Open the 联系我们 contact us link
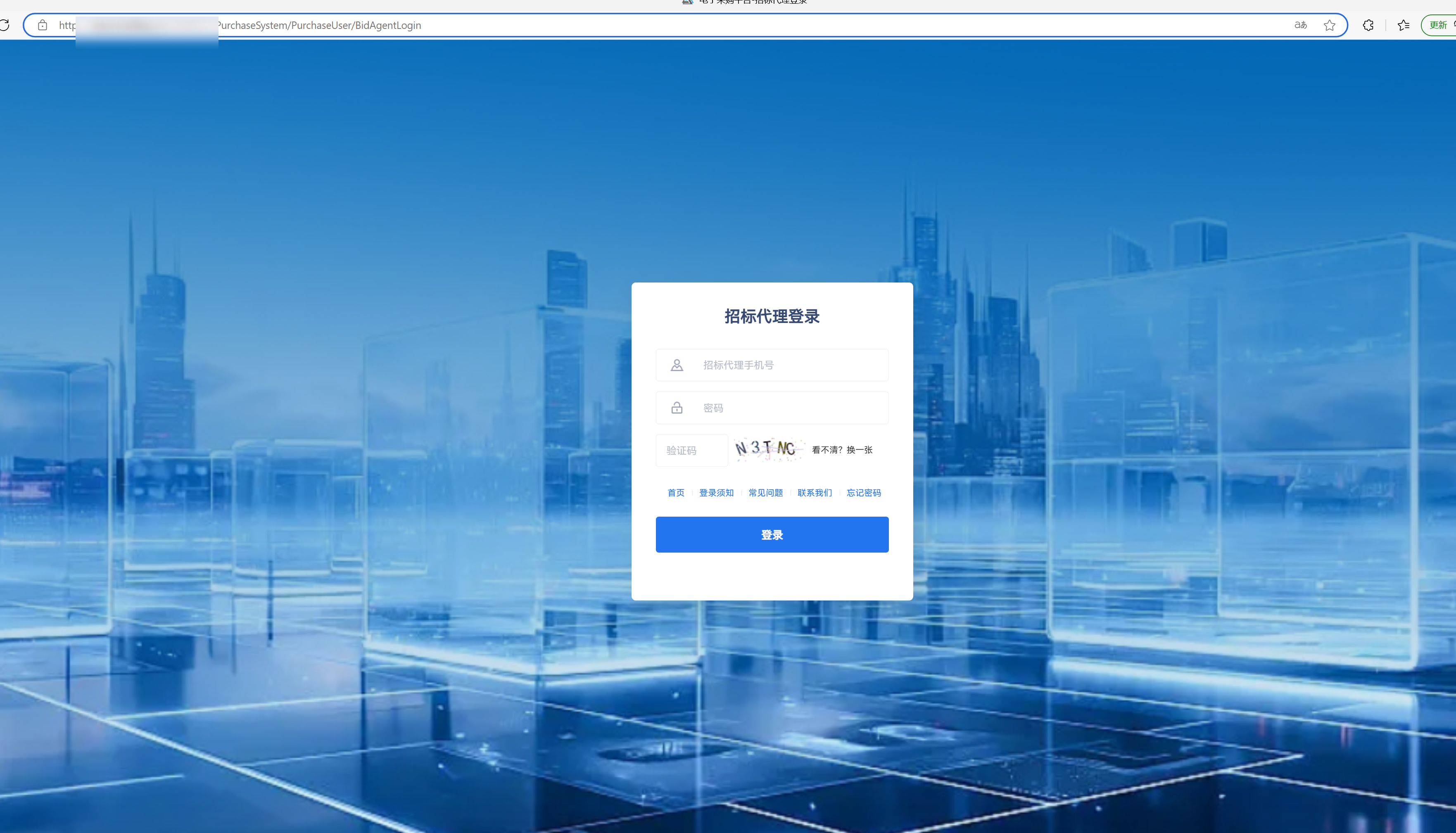The image size is (1456, 833). (x=815, y=493)
